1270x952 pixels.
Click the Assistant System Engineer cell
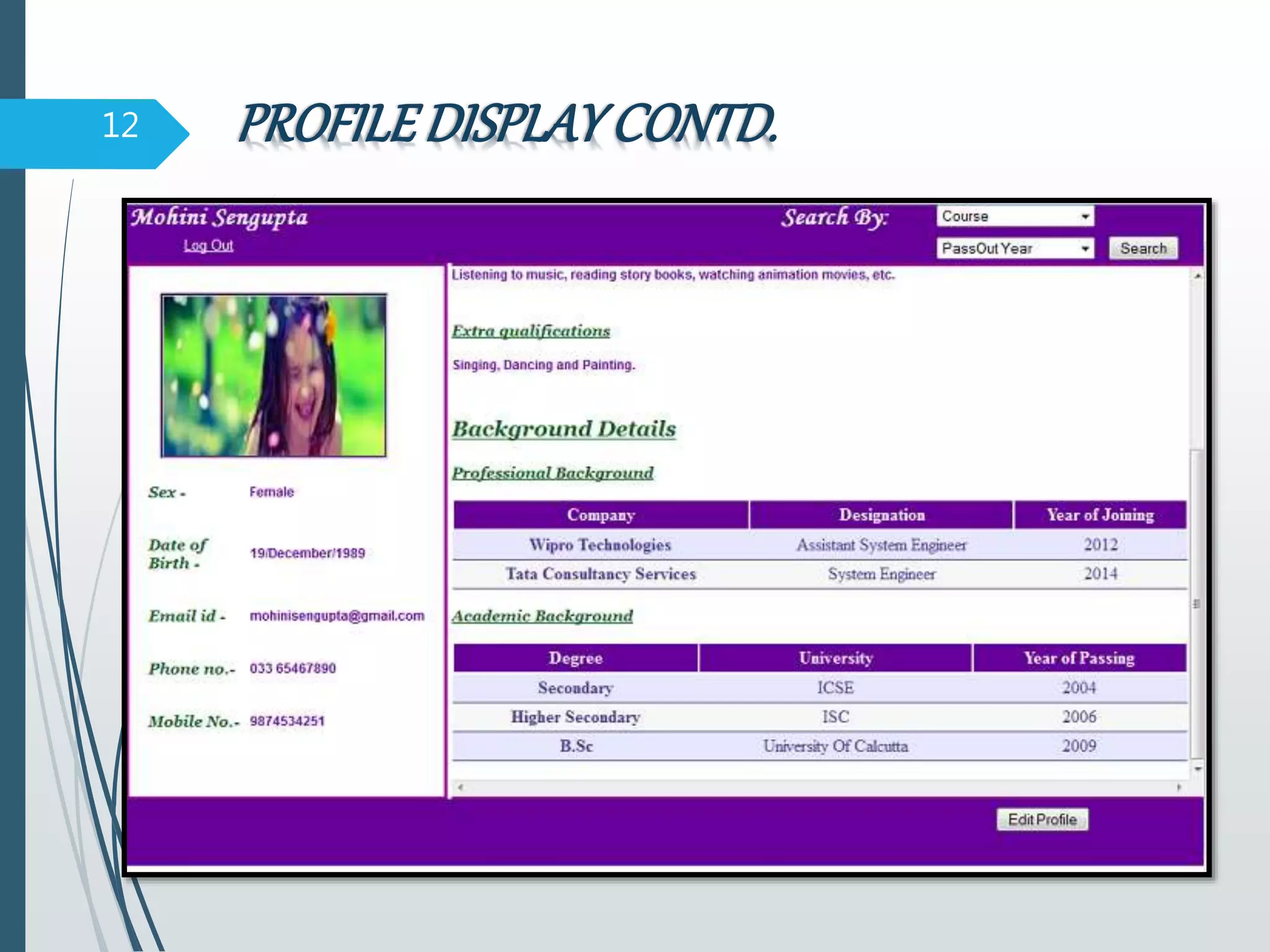click(881, 545)
